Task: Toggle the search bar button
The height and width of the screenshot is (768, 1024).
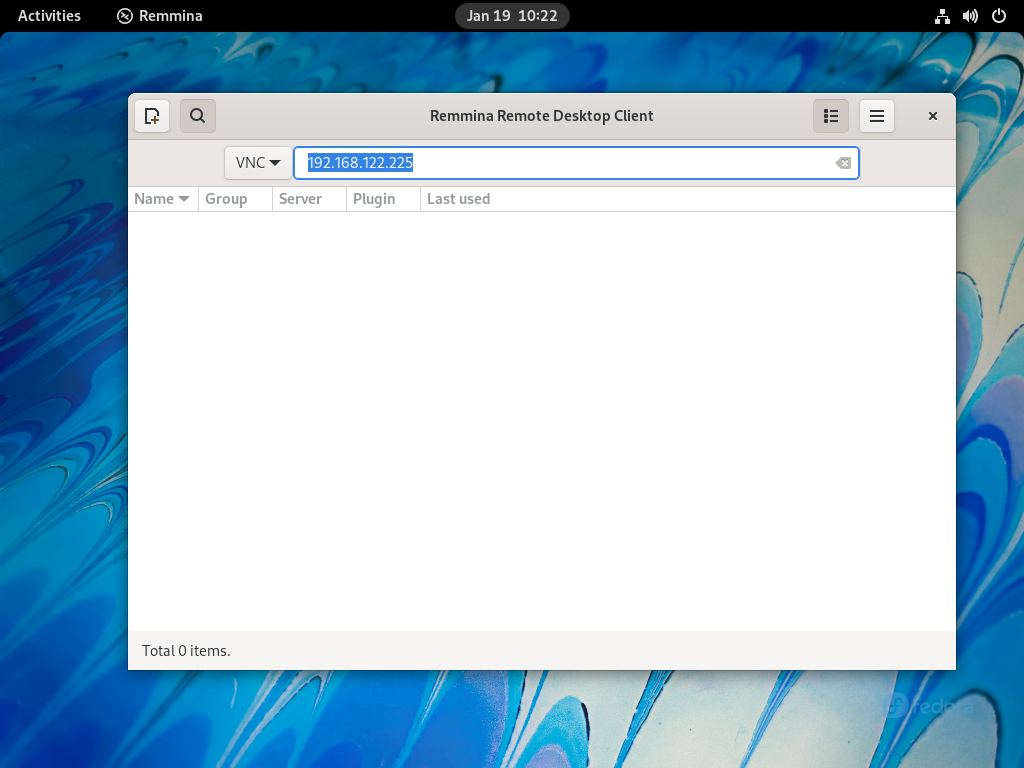Action: [x=198, y=116]
